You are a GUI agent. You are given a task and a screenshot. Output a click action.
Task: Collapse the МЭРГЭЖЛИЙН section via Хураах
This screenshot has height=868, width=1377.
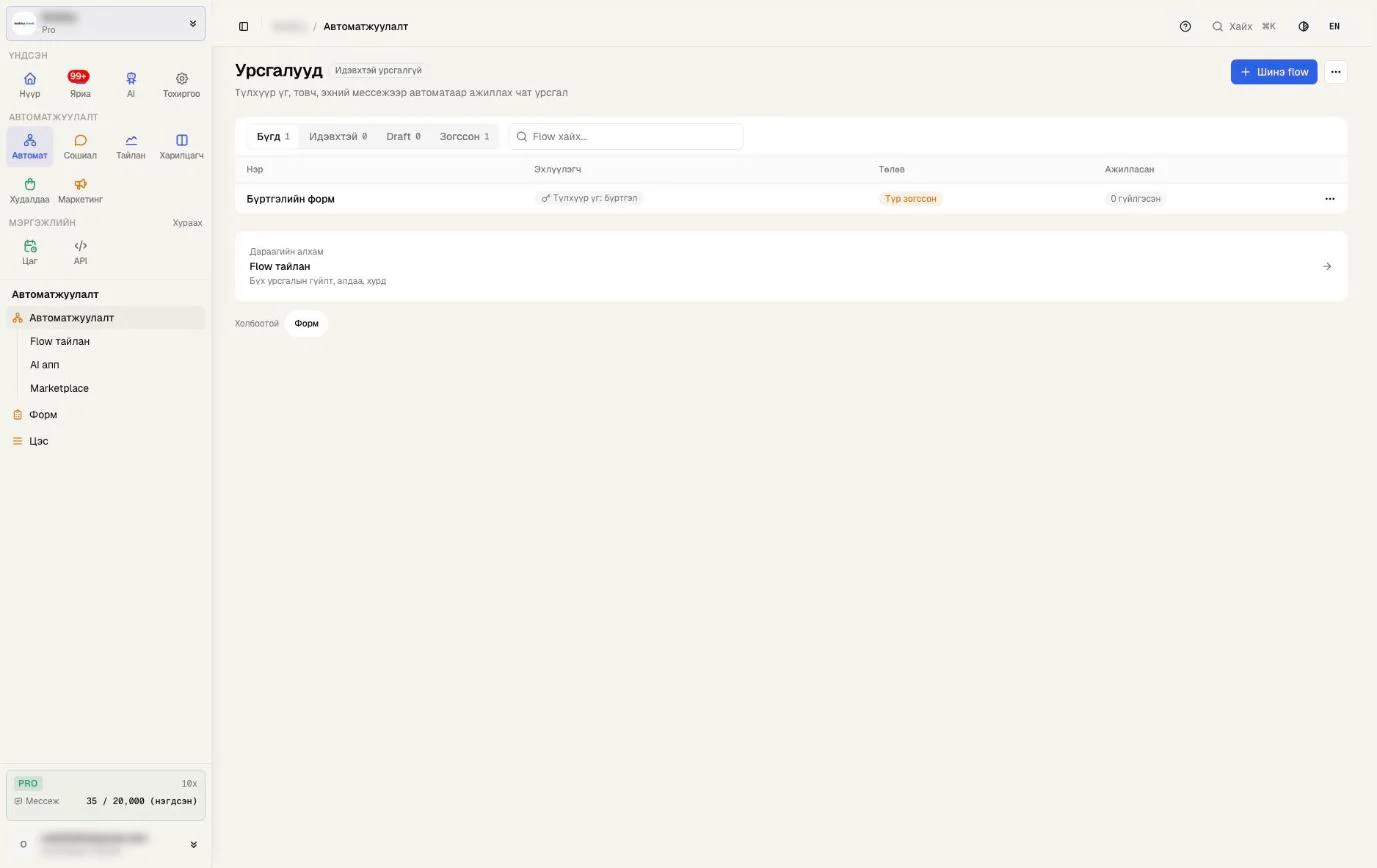pos(187,223)
